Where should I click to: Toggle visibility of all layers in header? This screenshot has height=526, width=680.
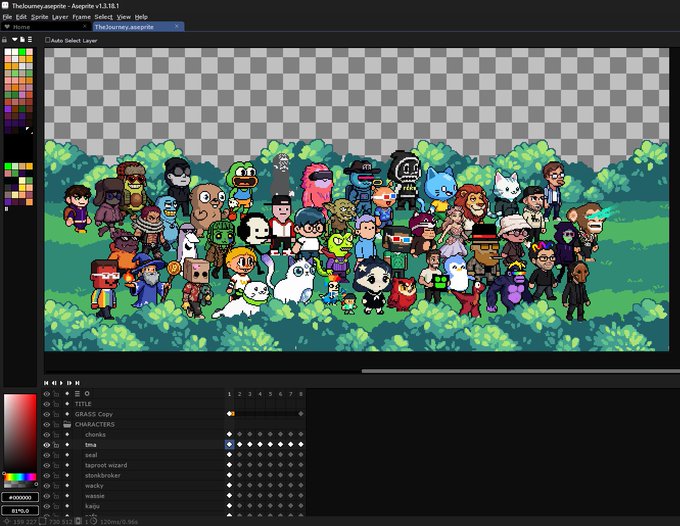click(46, 394)
